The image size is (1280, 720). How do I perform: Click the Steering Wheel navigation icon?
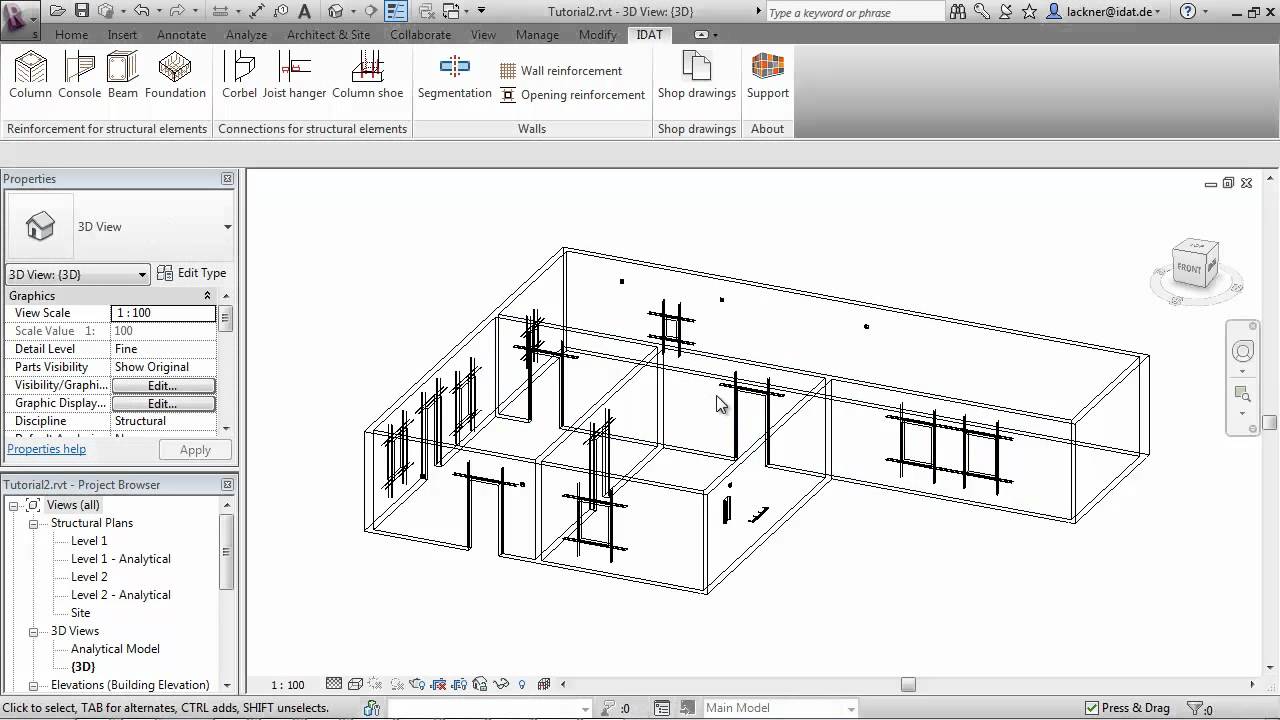[x=1242, y=351]
